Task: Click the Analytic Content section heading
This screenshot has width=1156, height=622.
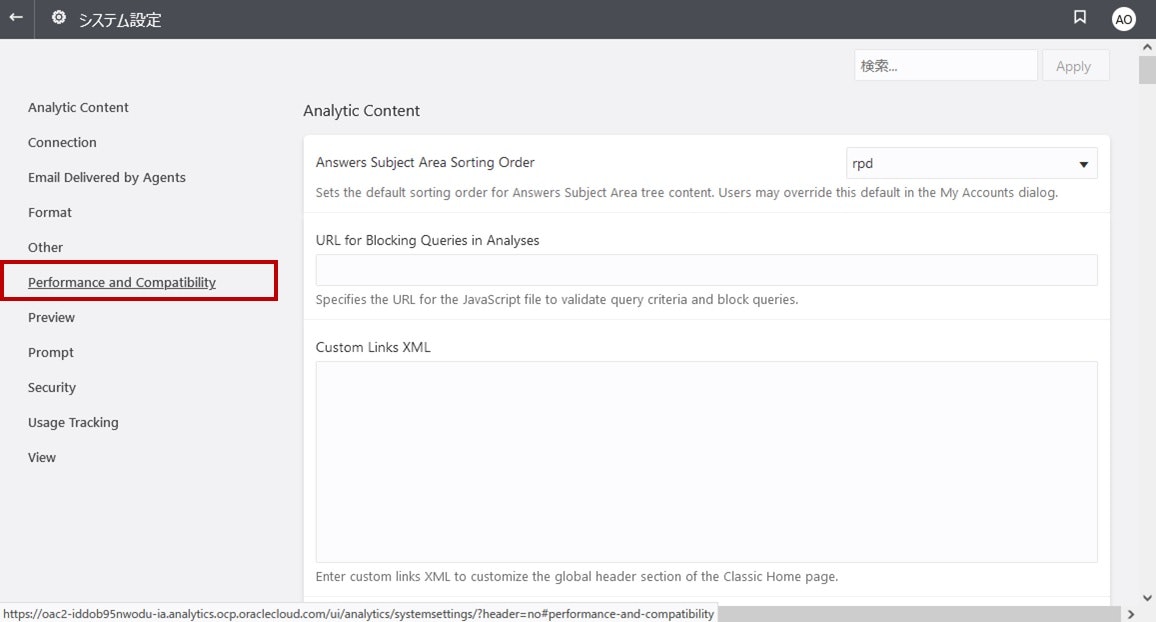Action: [x=361, y=111]
